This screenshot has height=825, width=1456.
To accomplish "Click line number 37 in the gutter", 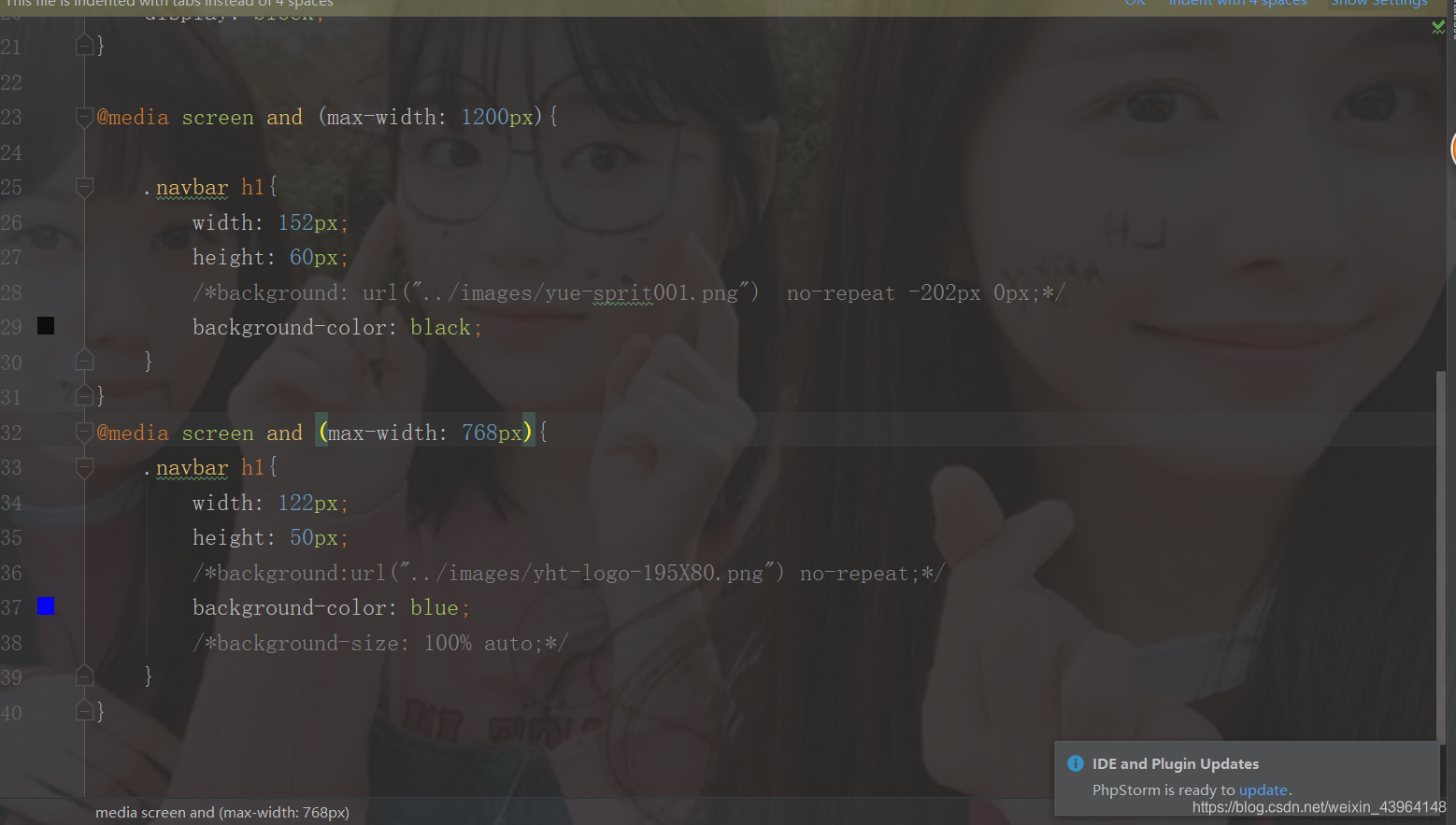I will click(11, 607).
